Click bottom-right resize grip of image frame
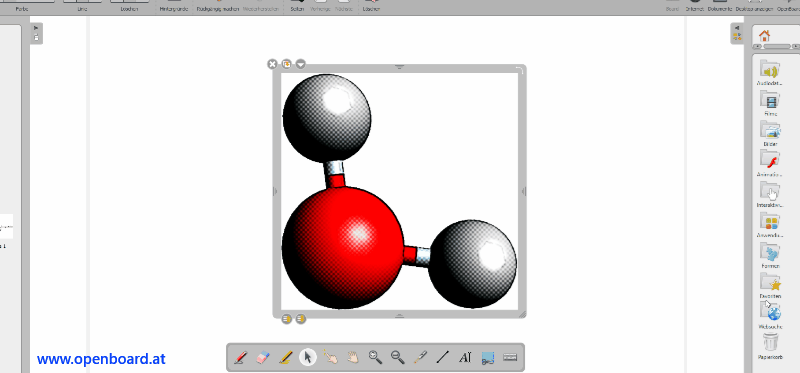The width and height of the screenshot is (800, 373). (x=521, y=315)
